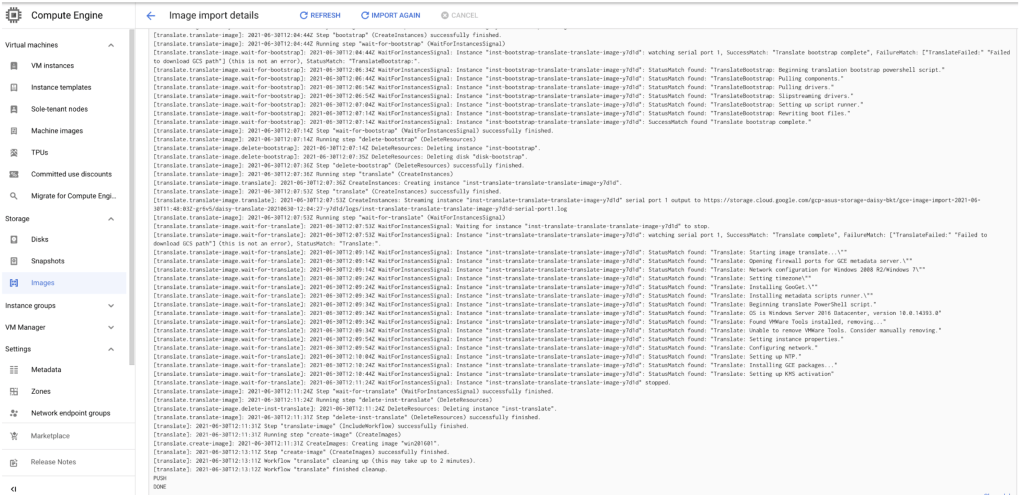Select Snapshots in the sidebar menu
The image size is (1022, 495).
point(47,261)
